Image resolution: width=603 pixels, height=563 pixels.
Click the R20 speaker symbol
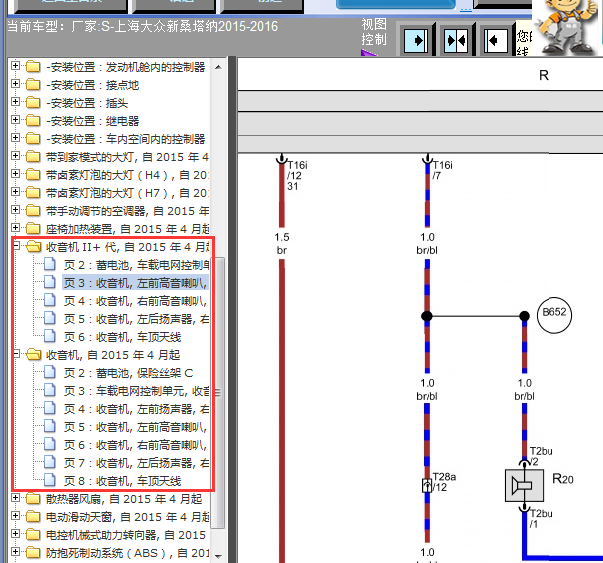coord(524,485)
